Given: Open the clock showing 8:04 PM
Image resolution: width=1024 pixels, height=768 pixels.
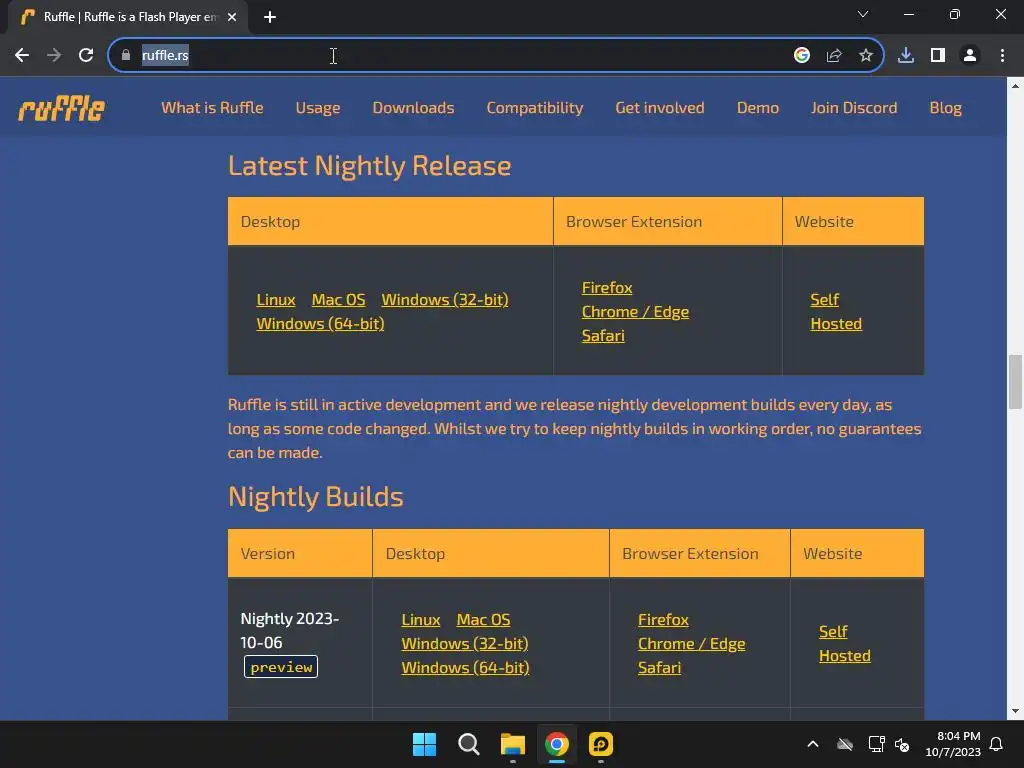Looking at the screenshot, I should (953, 744).
